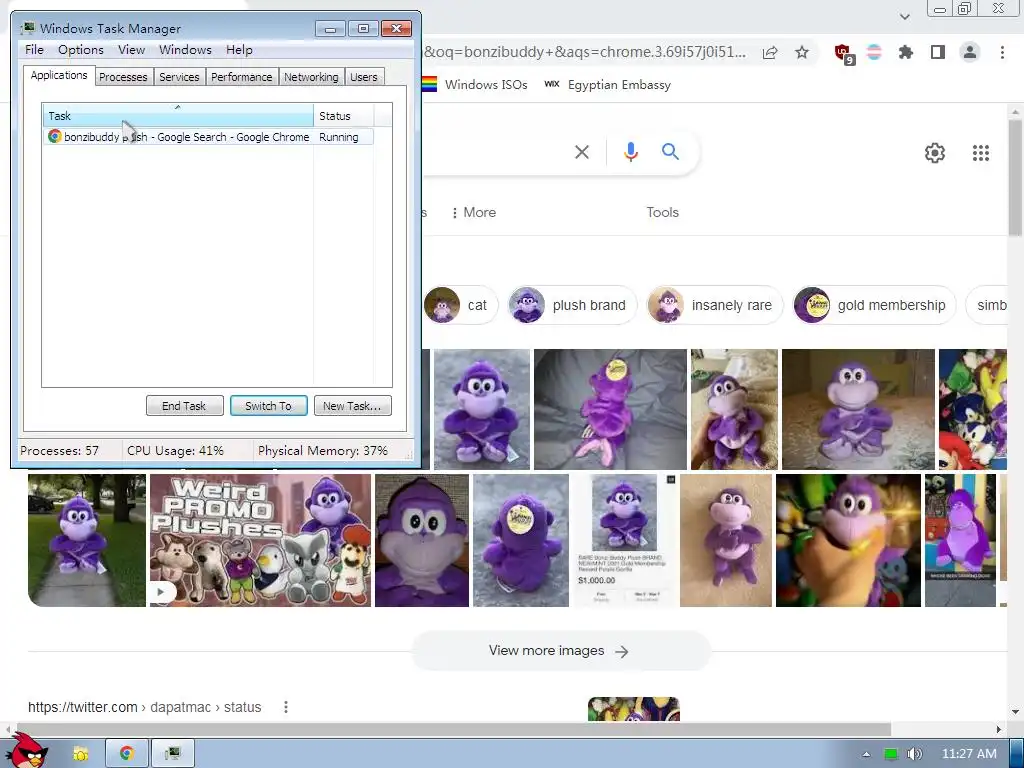Switch to the Performance tab
This screenshot has width=1024, height=768.
(242, 77)
